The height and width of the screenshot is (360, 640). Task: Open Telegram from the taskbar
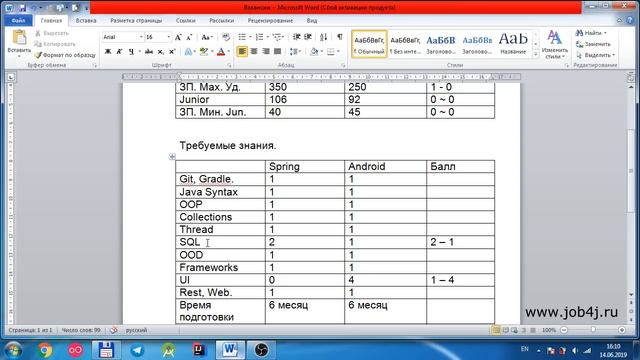tap(137, 350)
